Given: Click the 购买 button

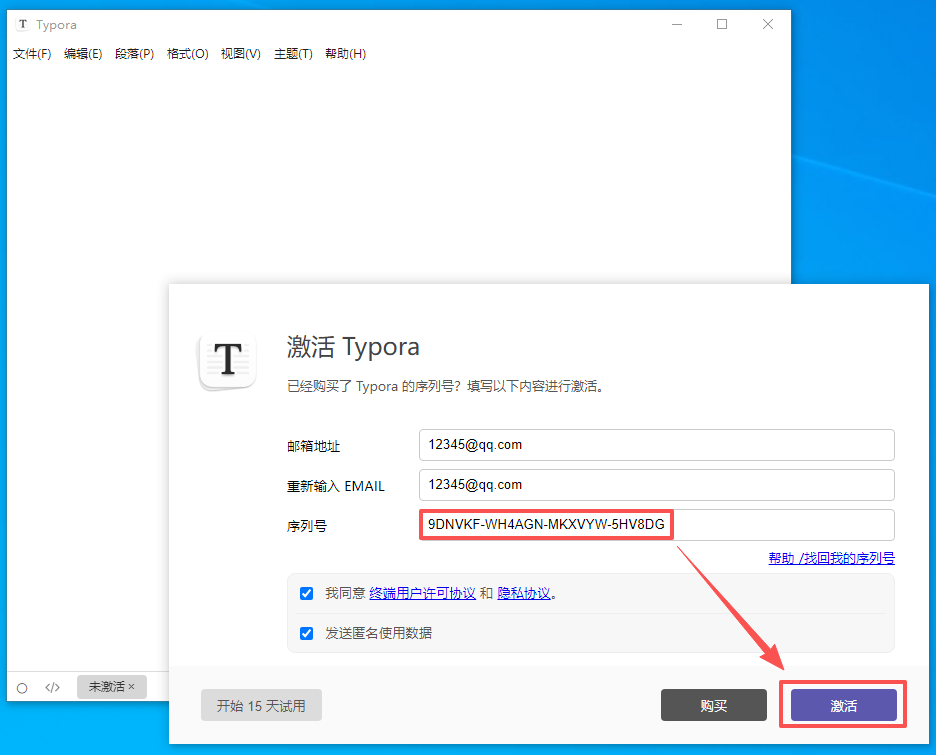Looking at the screenshot, I should pyautogui.click(x=714, y=705).
